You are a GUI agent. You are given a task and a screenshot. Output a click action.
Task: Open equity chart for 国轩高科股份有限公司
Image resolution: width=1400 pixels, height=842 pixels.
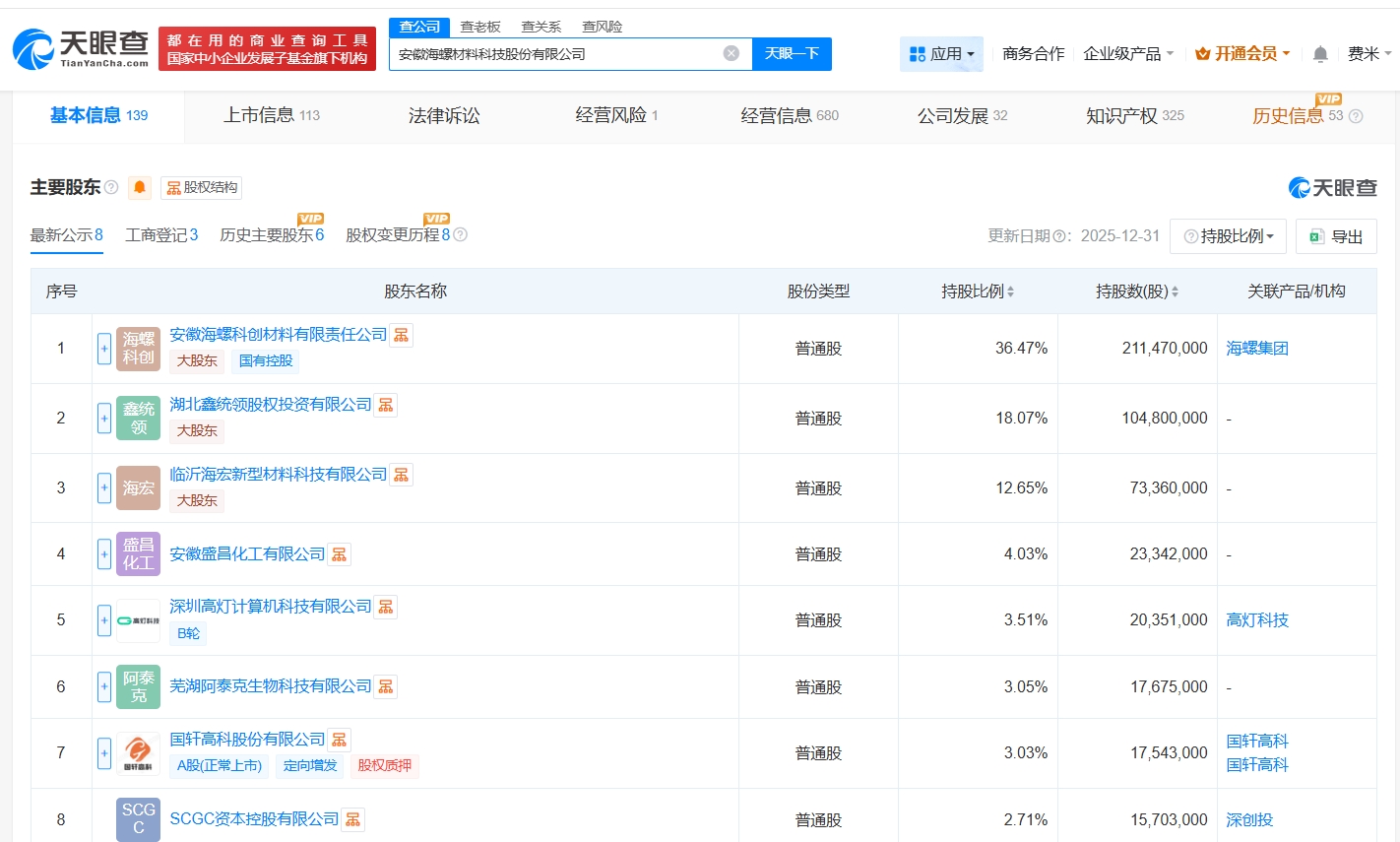pos(339,740)
